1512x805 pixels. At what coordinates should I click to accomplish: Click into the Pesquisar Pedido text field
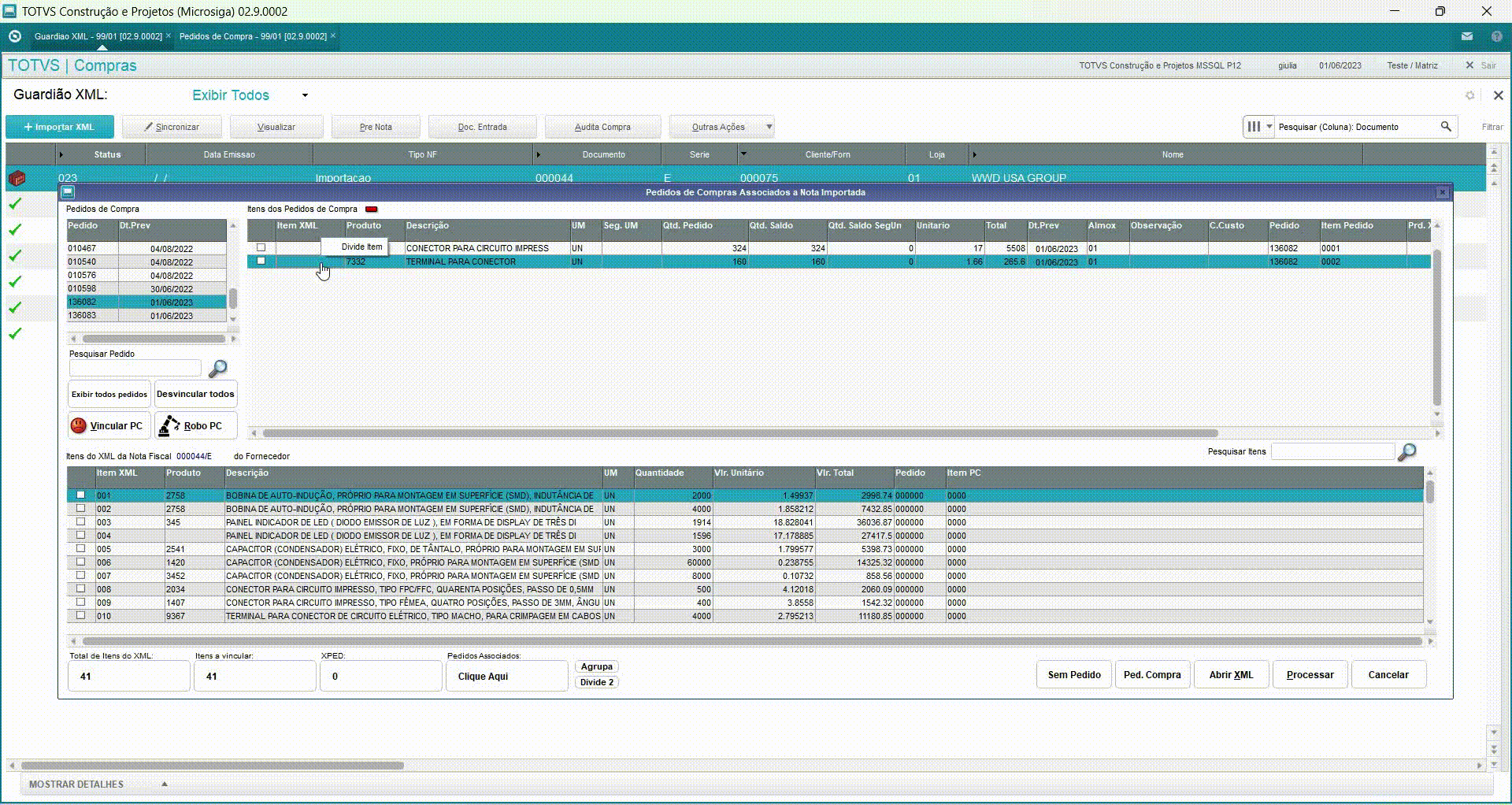coord(135,368)
